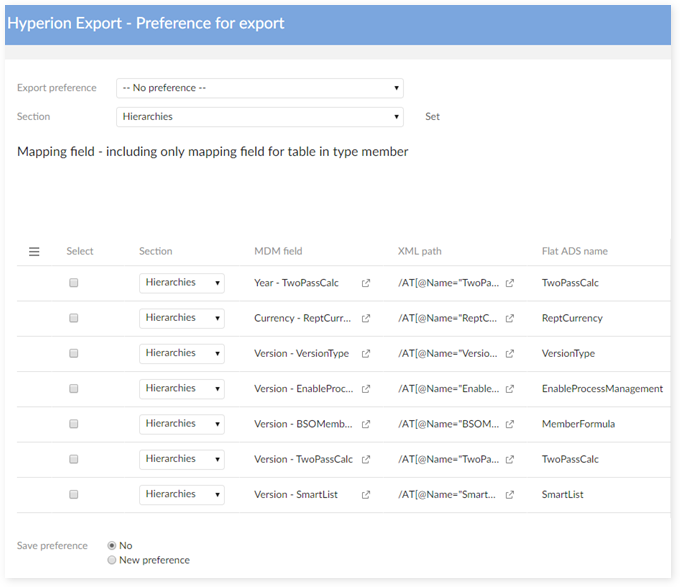Open XML path link icon in MemberFormula row

[510, 424]
